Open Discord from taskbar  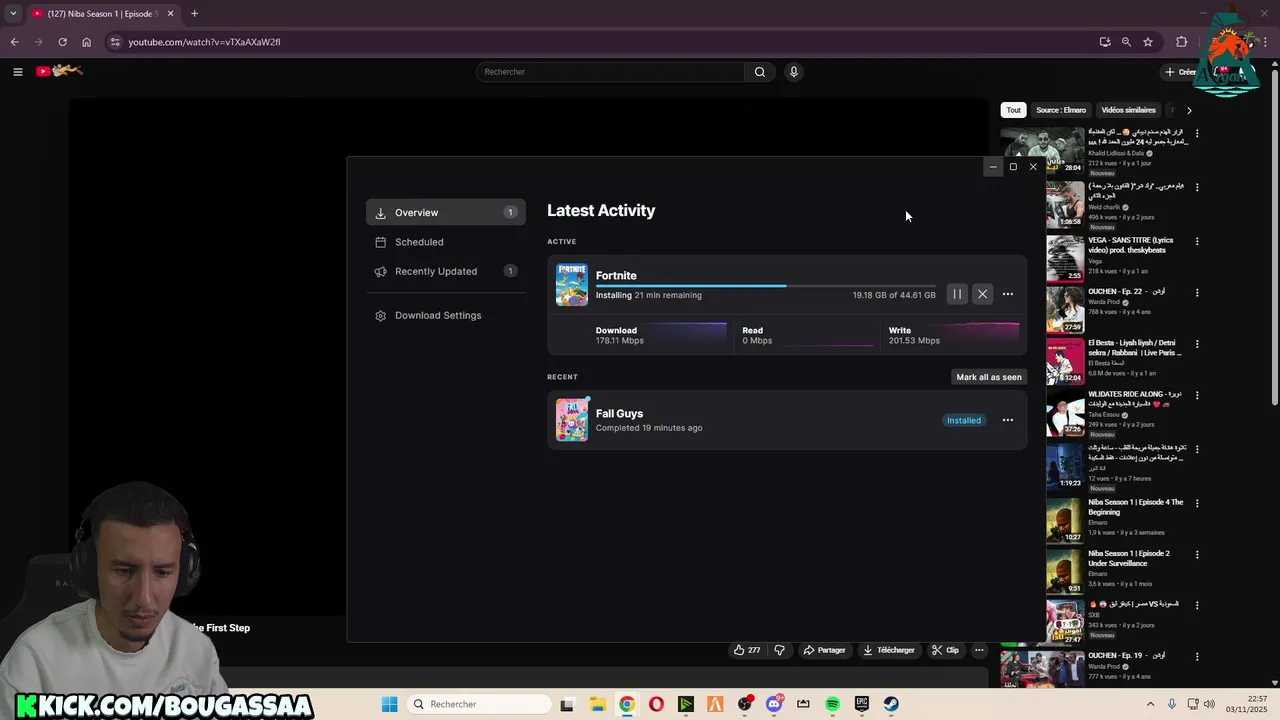[x=774, y=704]
